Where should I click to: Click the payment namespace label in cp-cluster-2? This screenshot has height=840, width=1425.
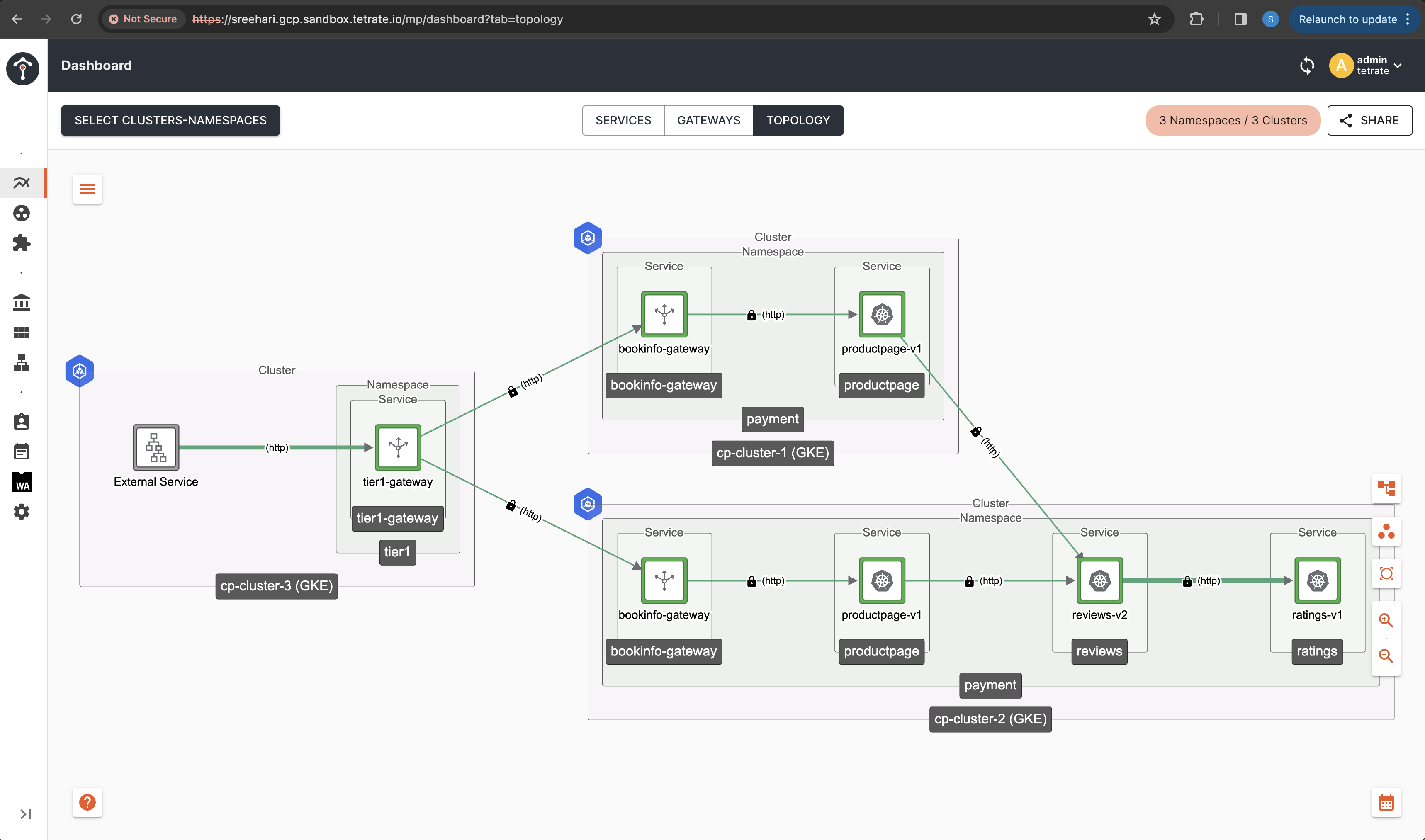click(990, 685)
